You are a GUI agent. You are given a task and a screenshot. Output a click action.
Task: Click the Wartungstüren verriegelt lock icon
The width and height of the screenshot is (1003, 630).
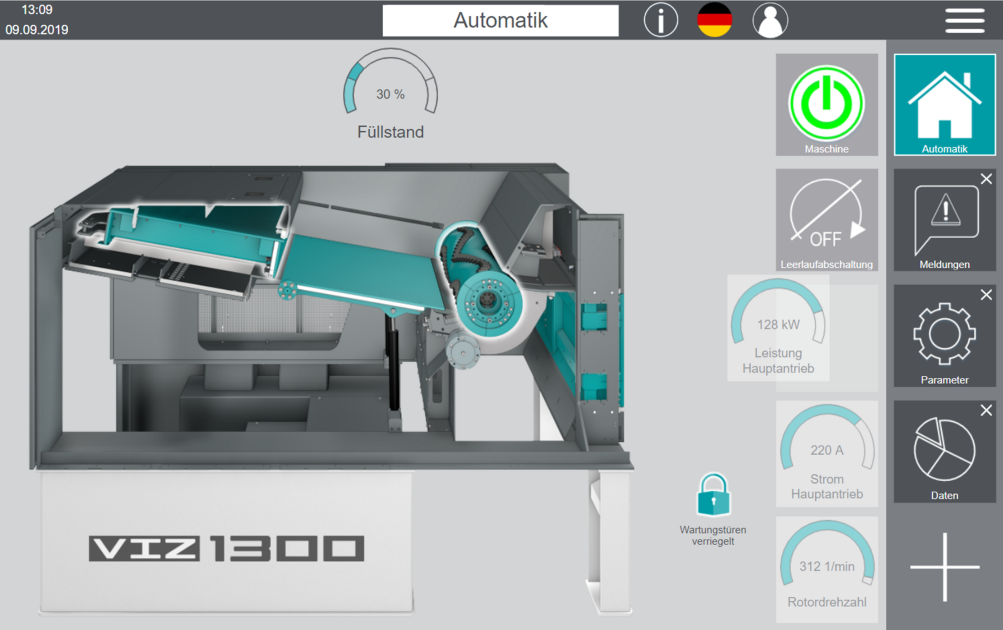click(x=714, y=492)
